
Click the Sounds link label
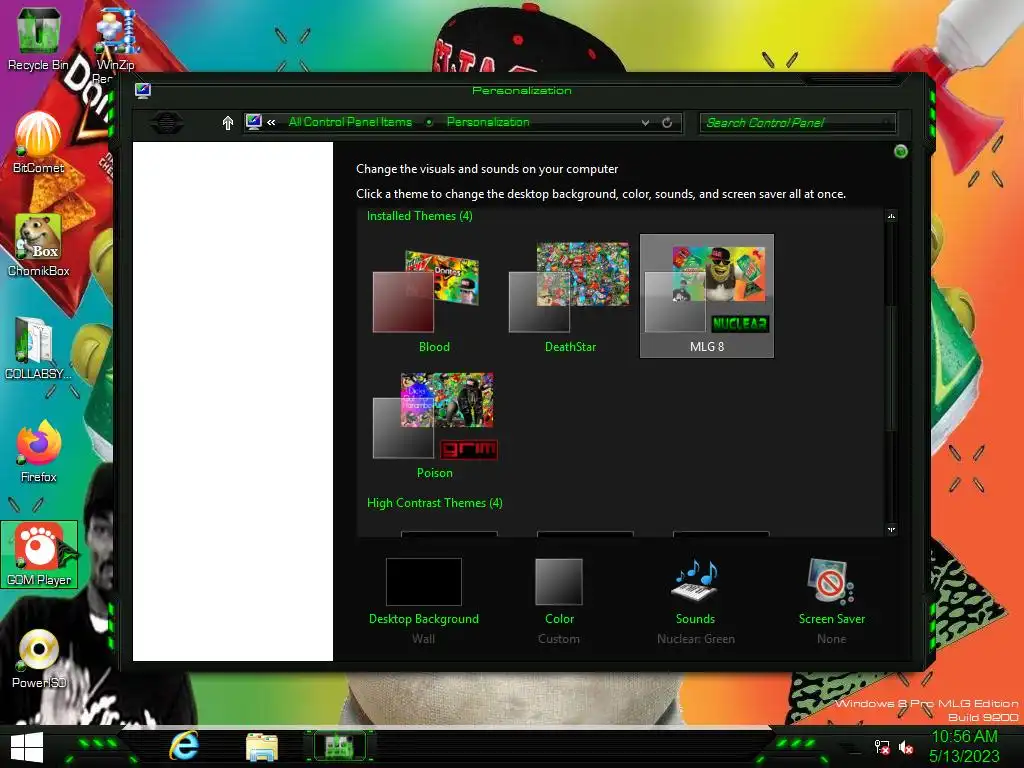(695, 618)
